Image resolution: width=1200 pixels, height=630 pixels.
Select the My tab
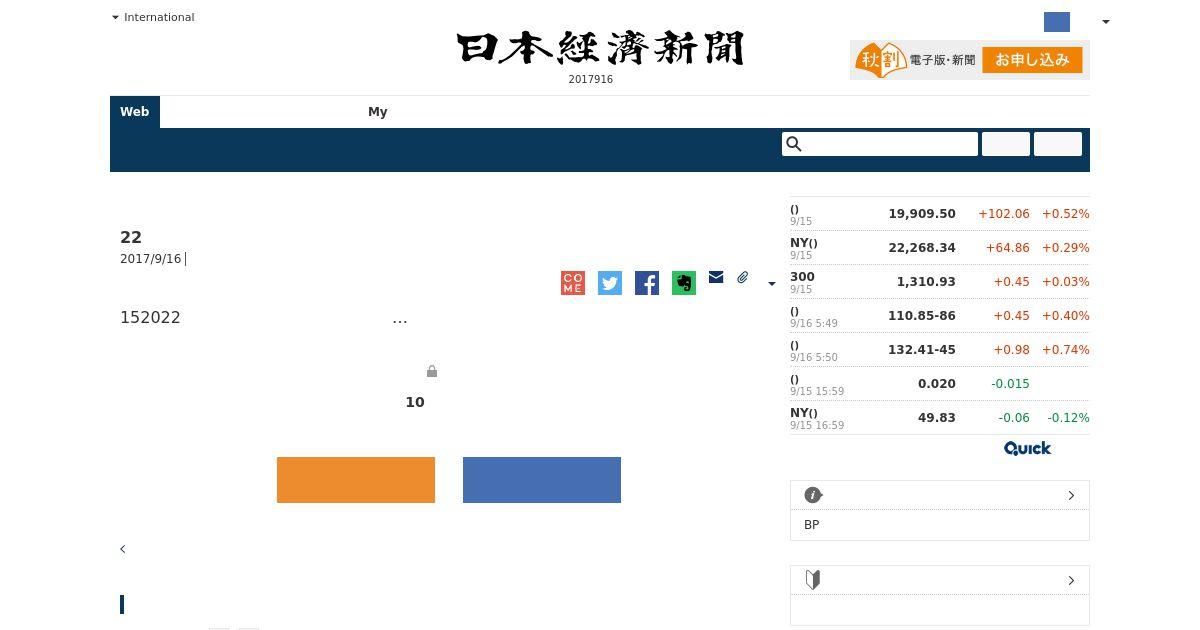[378, 112]
